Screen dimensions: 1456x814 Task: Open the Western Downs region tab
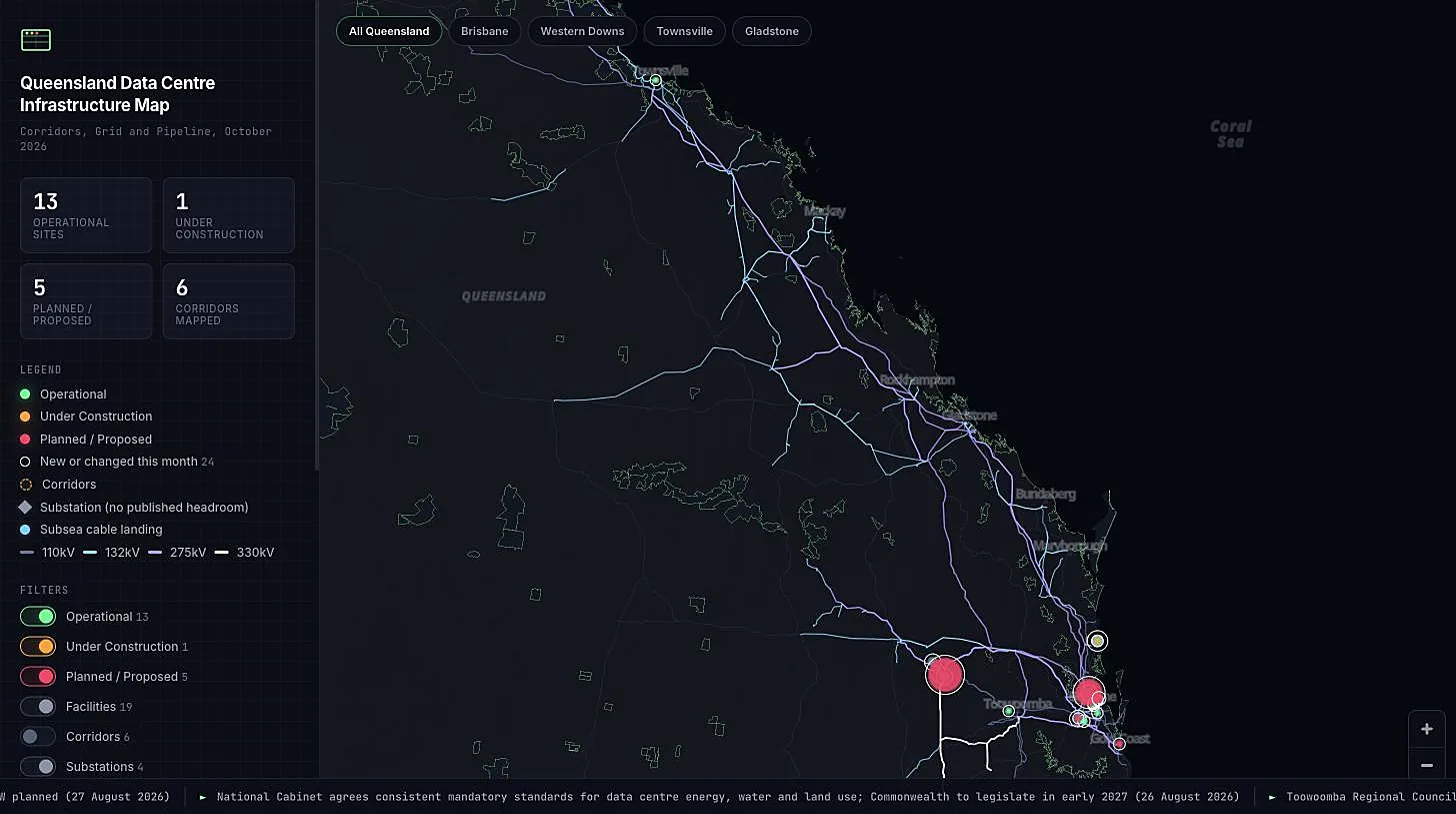(582, 31)
